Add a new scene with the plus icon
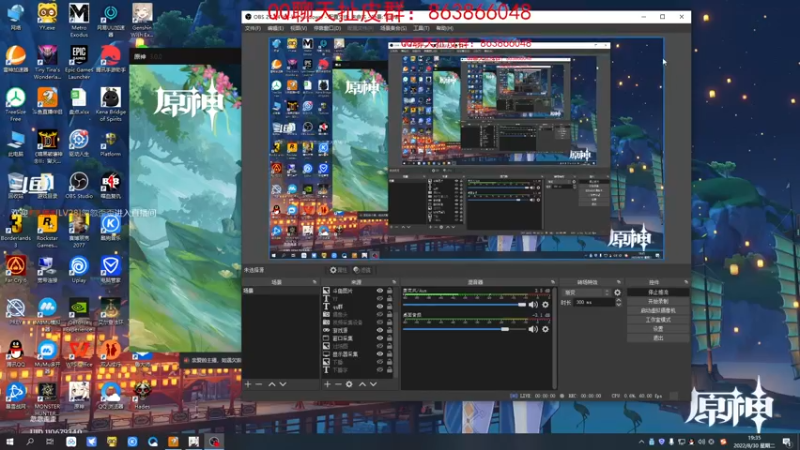The width and height of the screenshot is (800, 450). click(248, 384)
